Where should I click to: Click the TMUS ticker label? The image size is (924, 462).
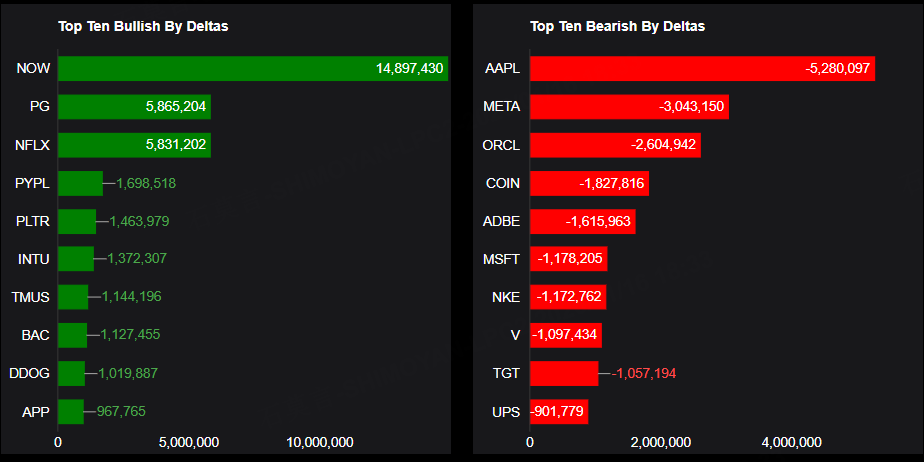(x=30, y=297)
